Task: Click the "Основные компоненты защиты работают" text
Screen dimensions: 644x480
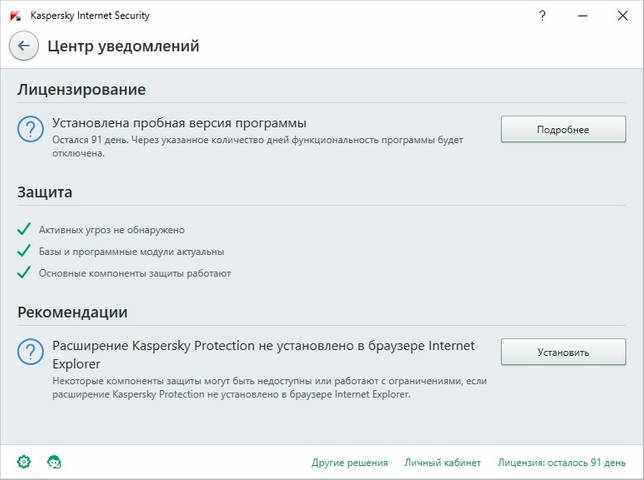Action: 135,273
